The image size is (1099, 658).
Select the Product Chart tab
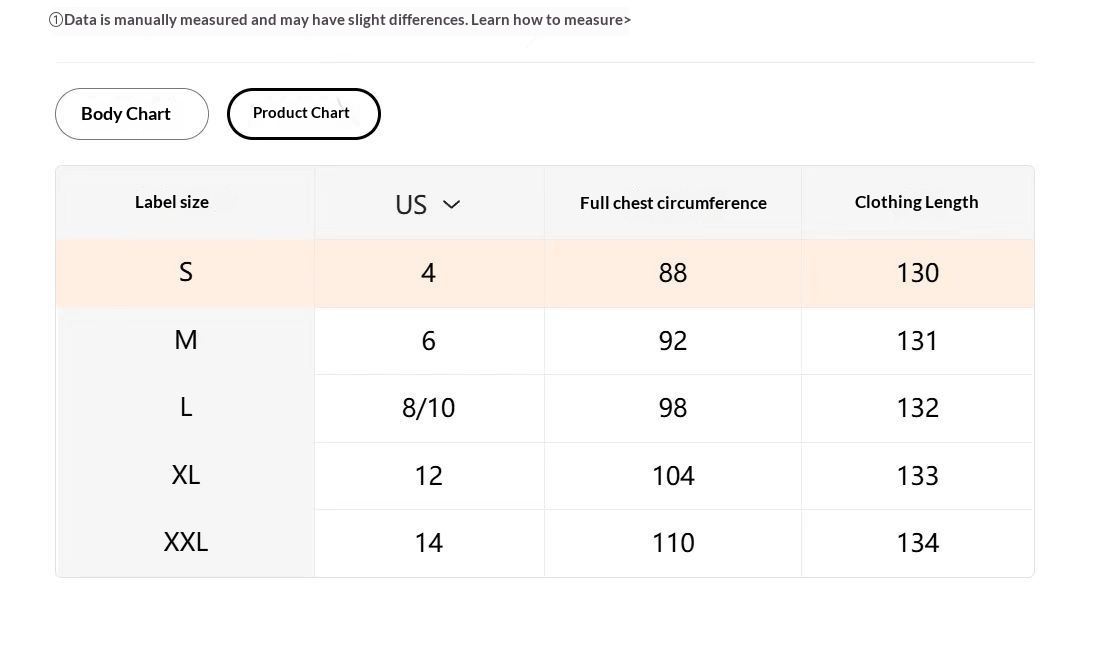(303, 114)
